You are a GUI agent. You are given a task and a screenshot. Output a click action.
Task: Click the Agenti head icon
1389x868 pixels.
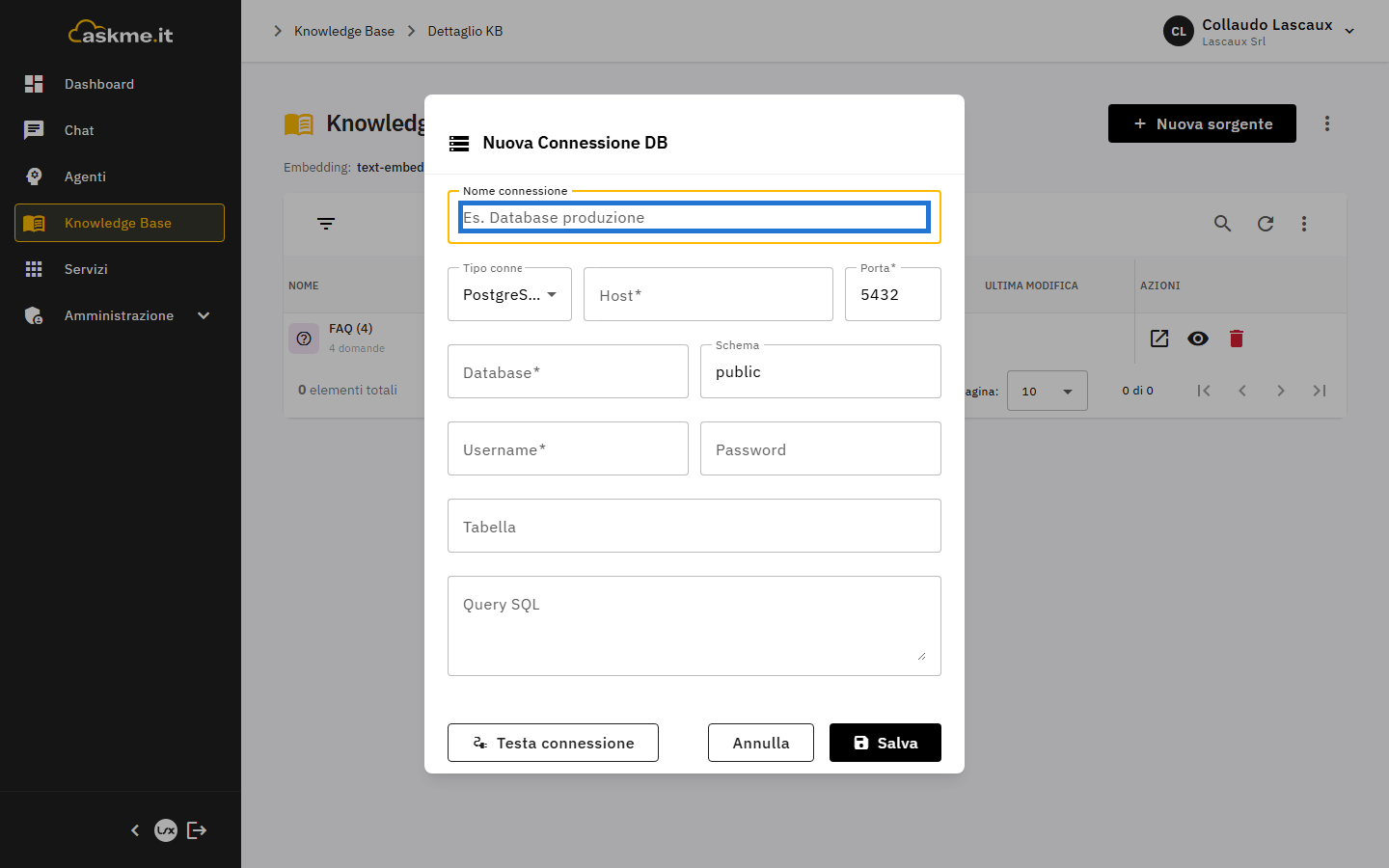[34, 176]
